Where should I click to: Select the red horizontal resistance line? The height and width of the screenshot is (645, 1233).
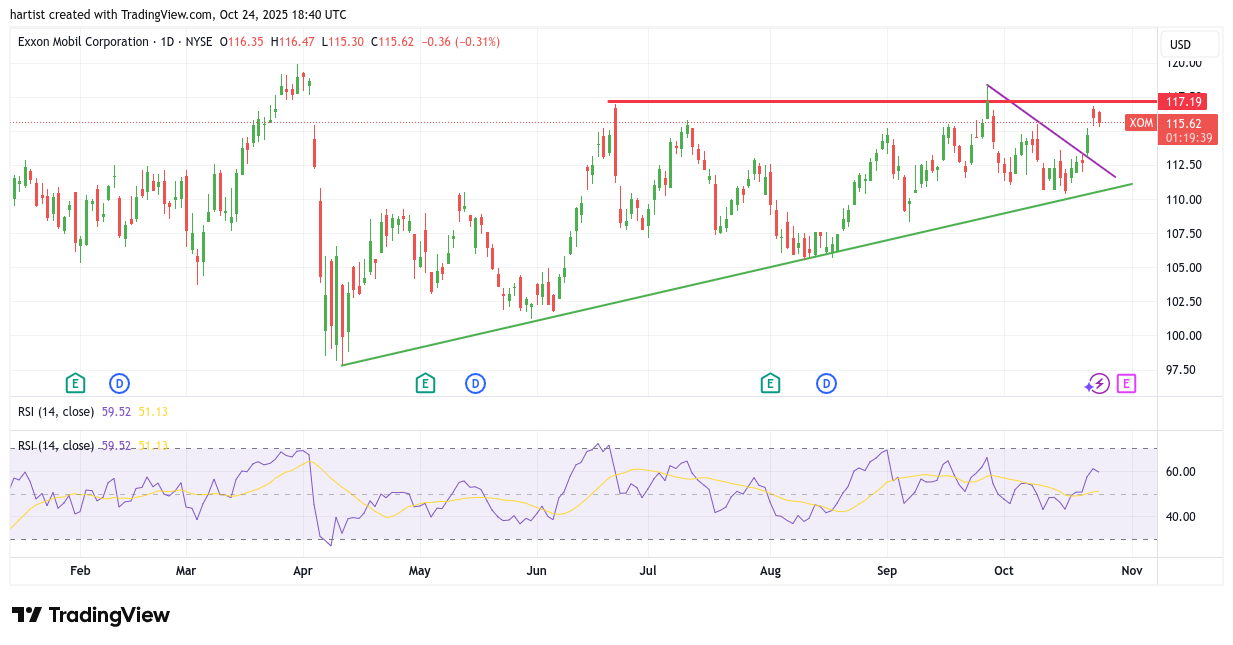(800, 101)
